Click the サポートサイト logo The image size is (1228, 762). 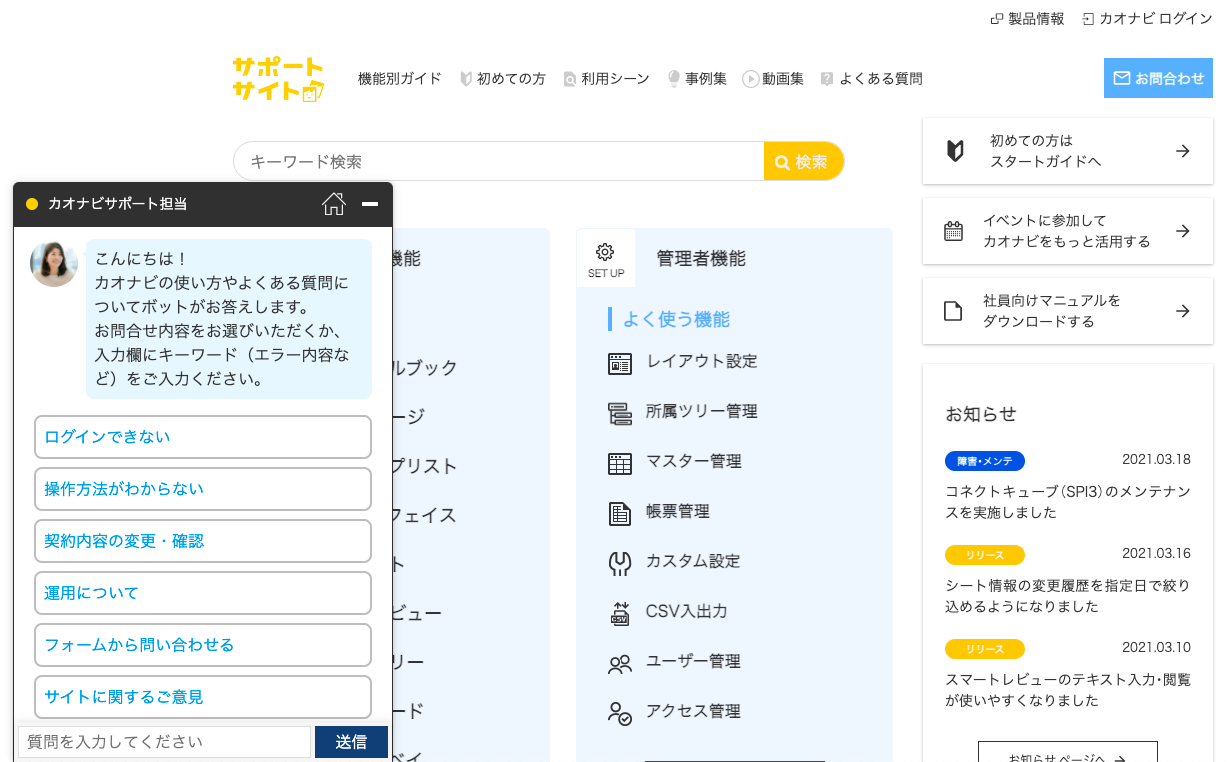279,79
